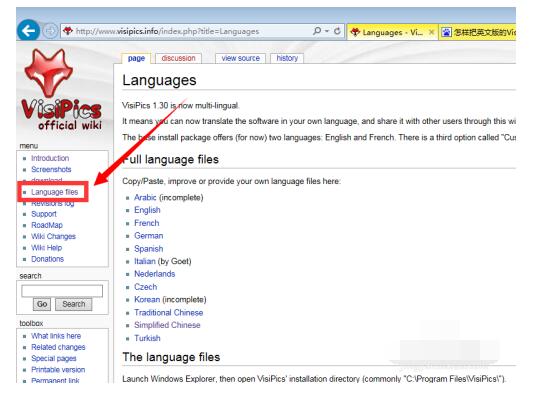Click 'The language files' section heading

(x=171, y=357)
